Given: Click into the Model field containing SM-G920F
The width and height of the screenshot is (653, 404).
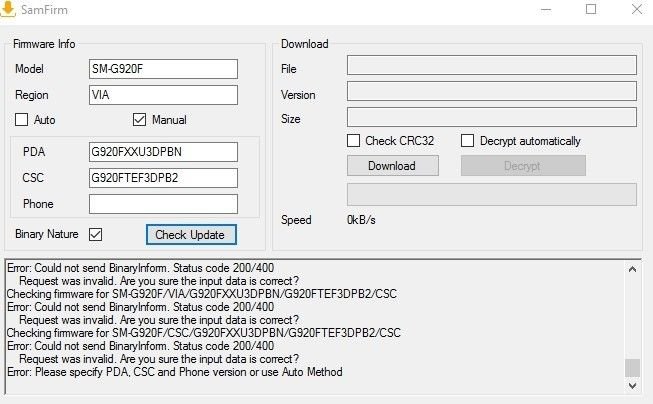Looking at the screenshot, I should coord(163,69).
